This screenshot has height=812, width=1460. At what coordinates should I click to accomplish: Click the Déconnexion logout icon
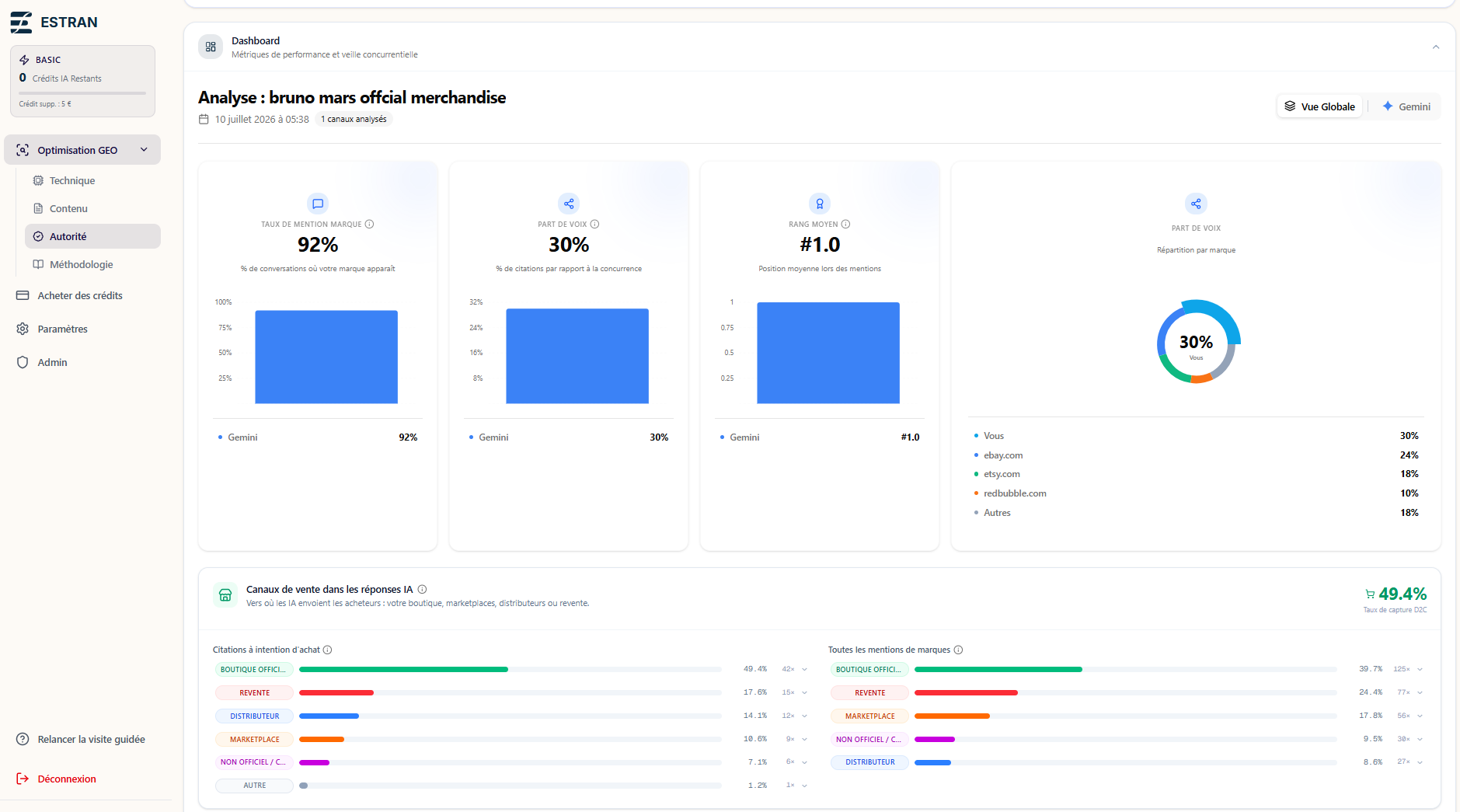[23, 779]
